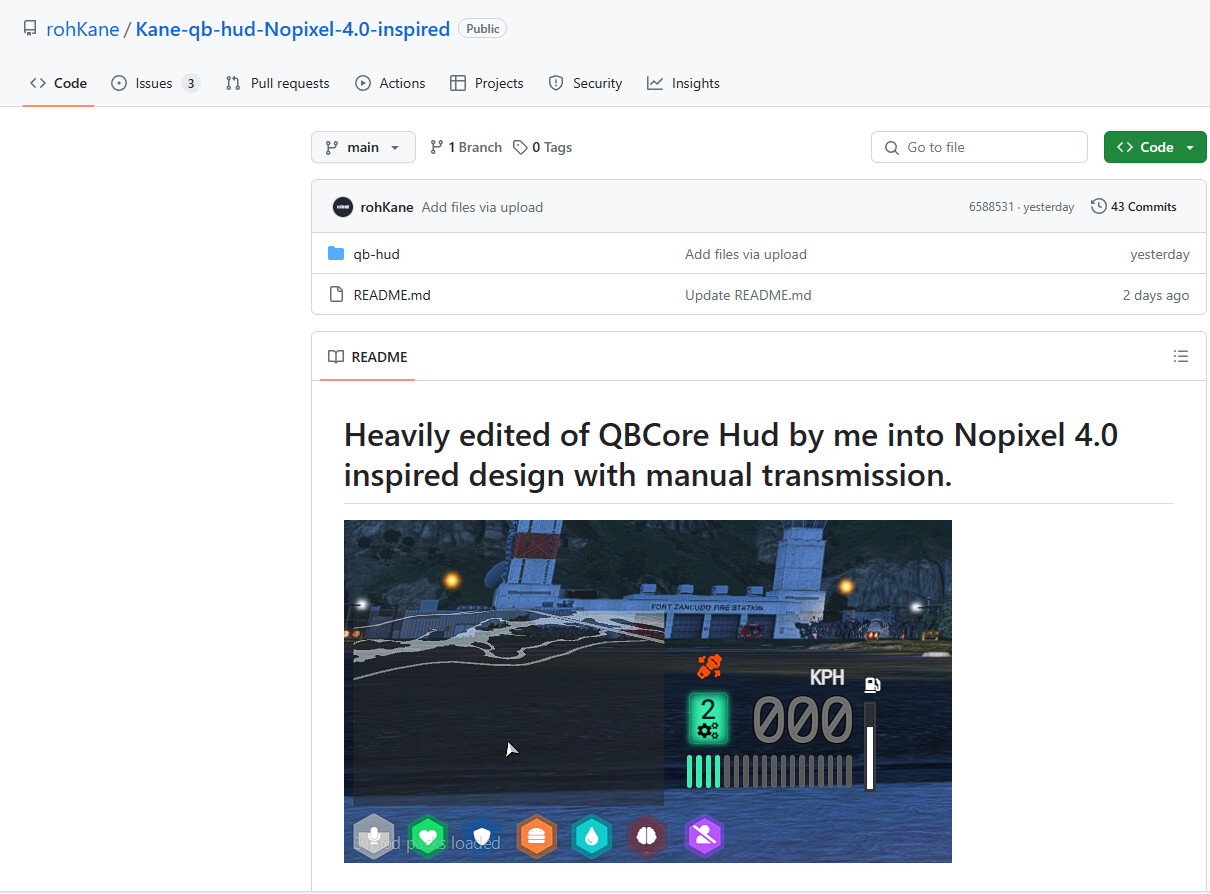View the 1 Branch link
The image size is (1210, 894).
(466, 147)
